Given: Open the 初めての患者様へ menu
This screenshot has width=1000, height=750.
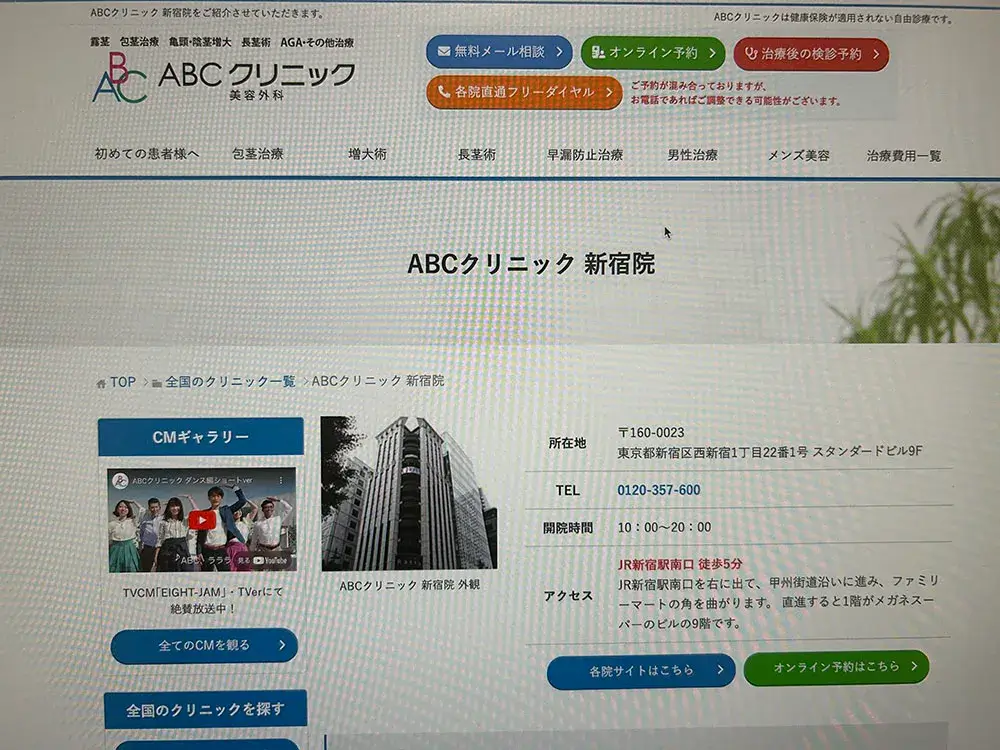Looking at the screenshot, I should click(147, 154).
